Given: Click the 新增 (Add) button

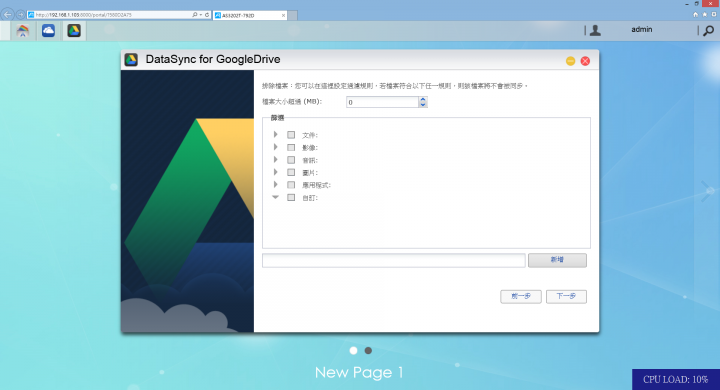Looking at the screenshot, I should [x=557, y=260].
